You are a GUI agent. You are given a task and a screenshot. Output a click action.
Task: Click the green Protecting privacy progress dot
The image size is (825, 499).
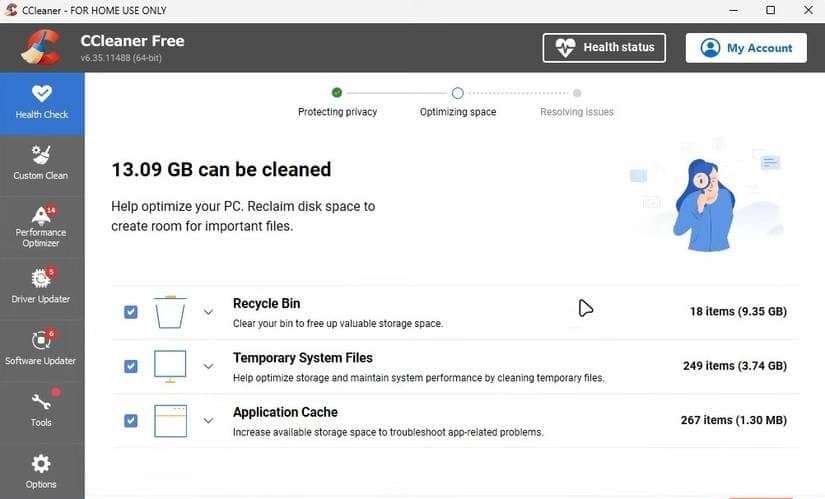click(x=337, y=93)
